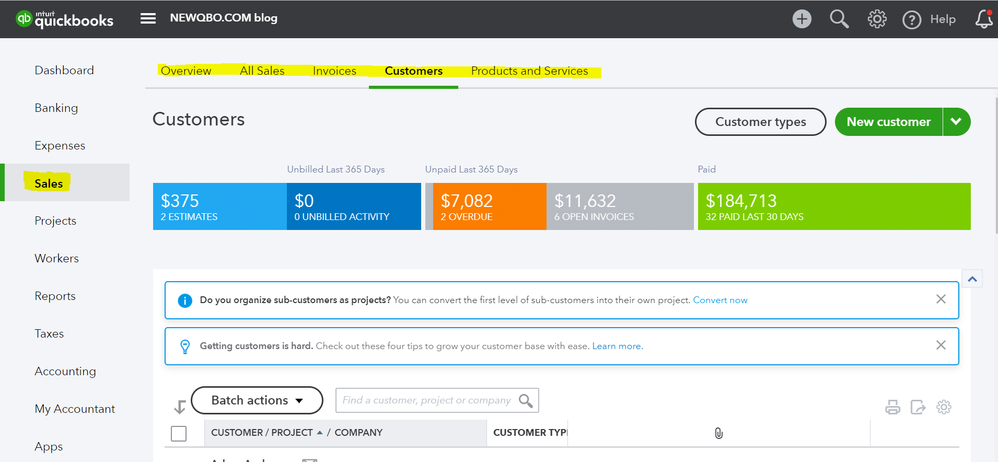Dismiss the Getting customers is hard tip

pyautogui.click(x=940, y=345)
